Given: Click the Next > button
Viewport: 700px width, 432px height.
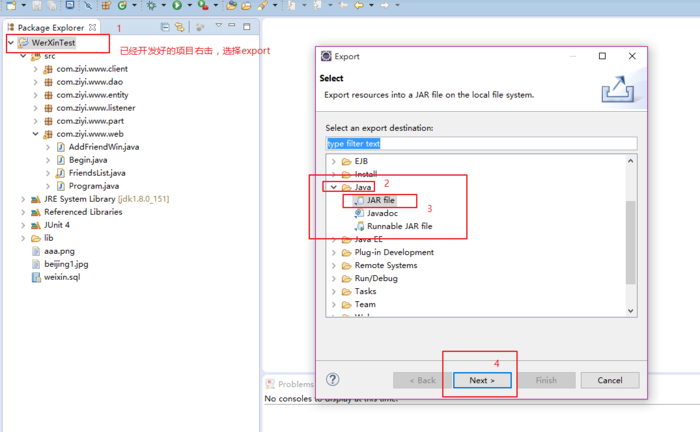Looking at the screenshot, I should (x=482, y=380).
